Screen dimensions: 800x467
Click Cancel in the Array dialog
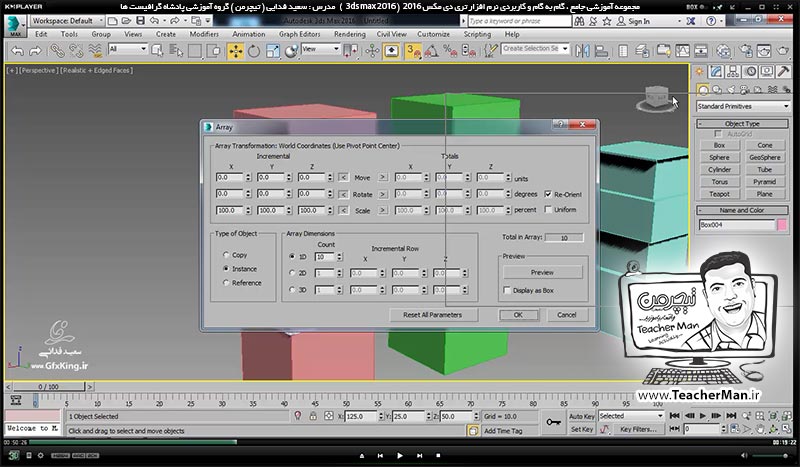(566, 315)
